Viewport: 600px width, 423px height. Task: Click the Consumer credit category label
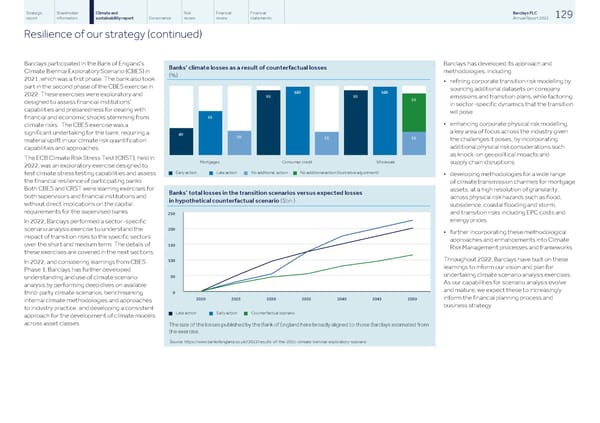[298, 161]
